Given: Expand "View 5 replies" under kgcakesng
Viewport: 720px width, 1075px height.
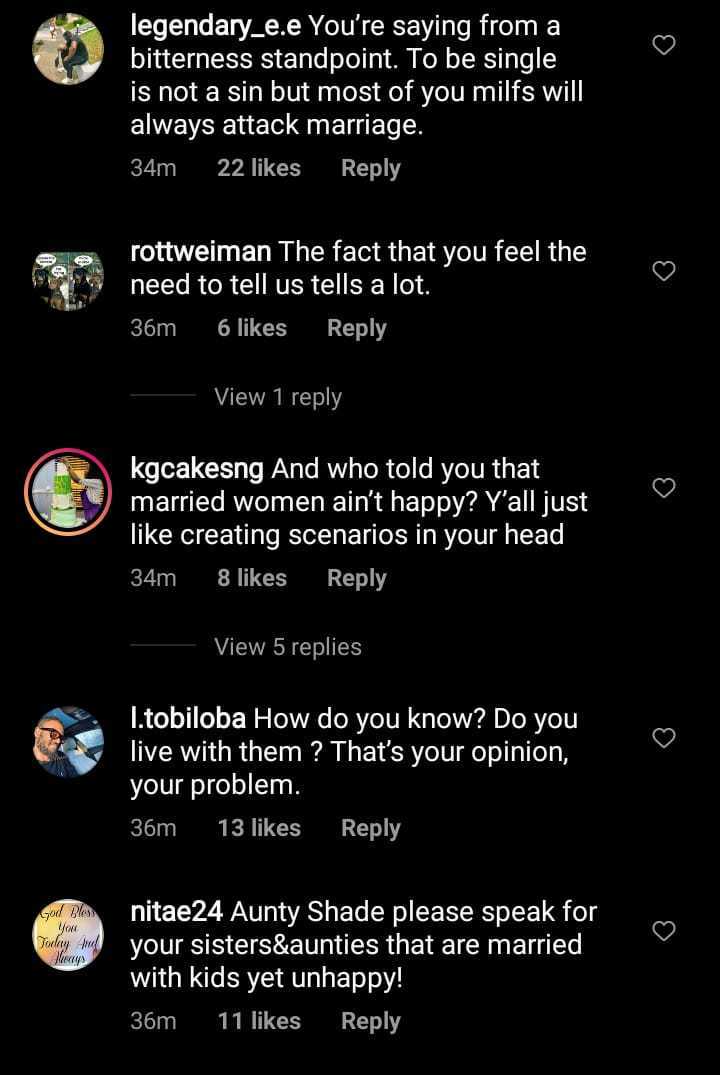Looking at the screenshot, I should coord(288,647).
